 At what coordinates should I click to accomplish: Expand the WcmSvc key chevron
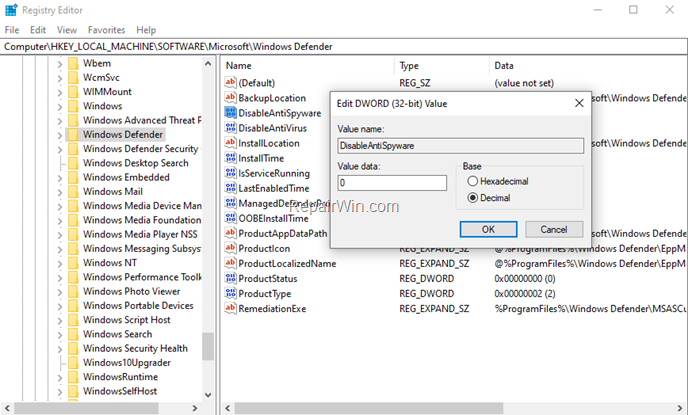point(60,78)
